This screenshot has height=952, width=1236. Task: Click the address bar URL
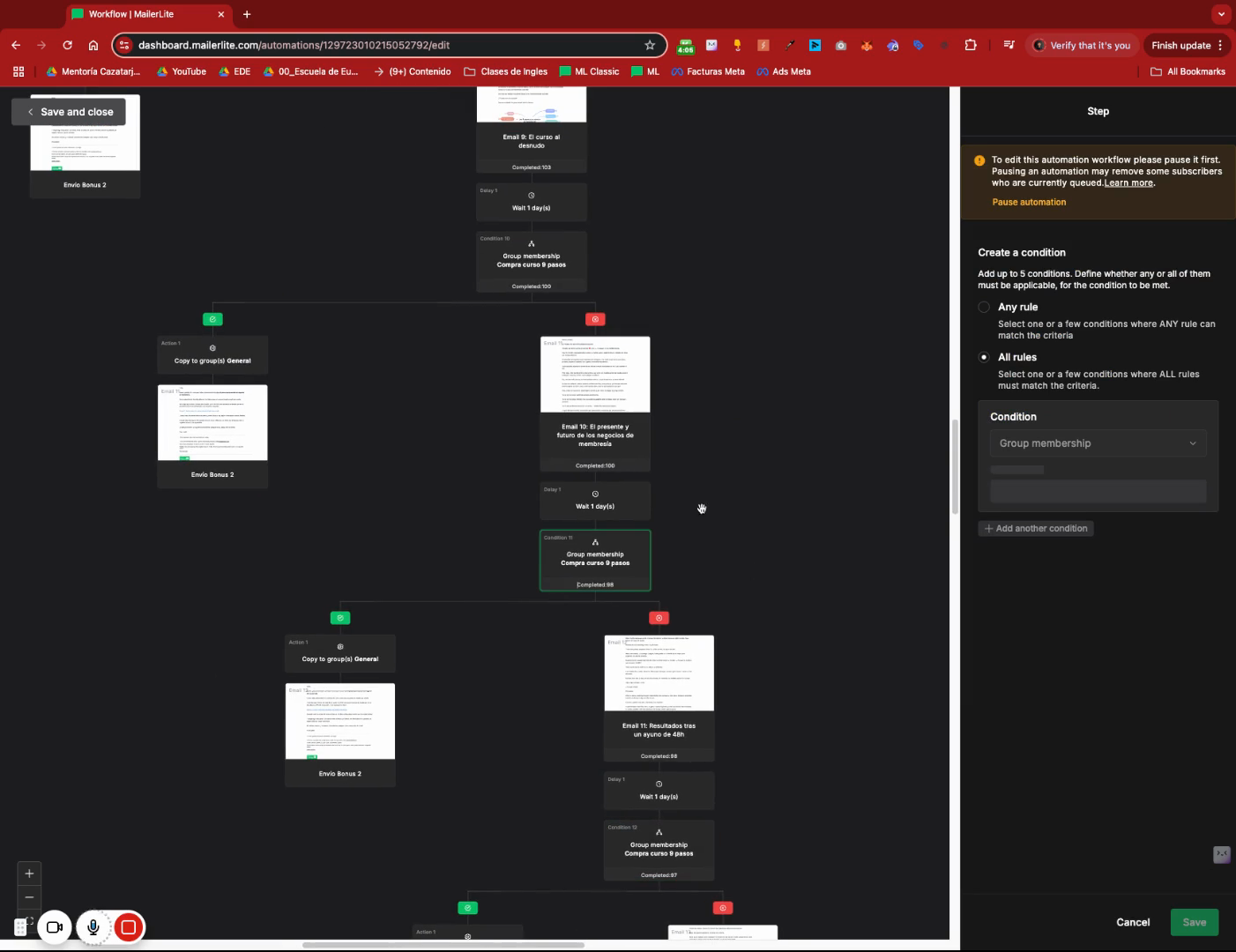[294, 45]
